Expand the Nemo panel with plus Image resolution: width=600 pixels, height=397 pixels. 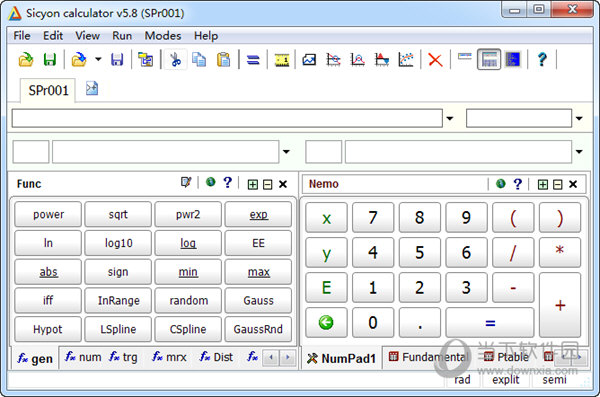tap(543, 185)
